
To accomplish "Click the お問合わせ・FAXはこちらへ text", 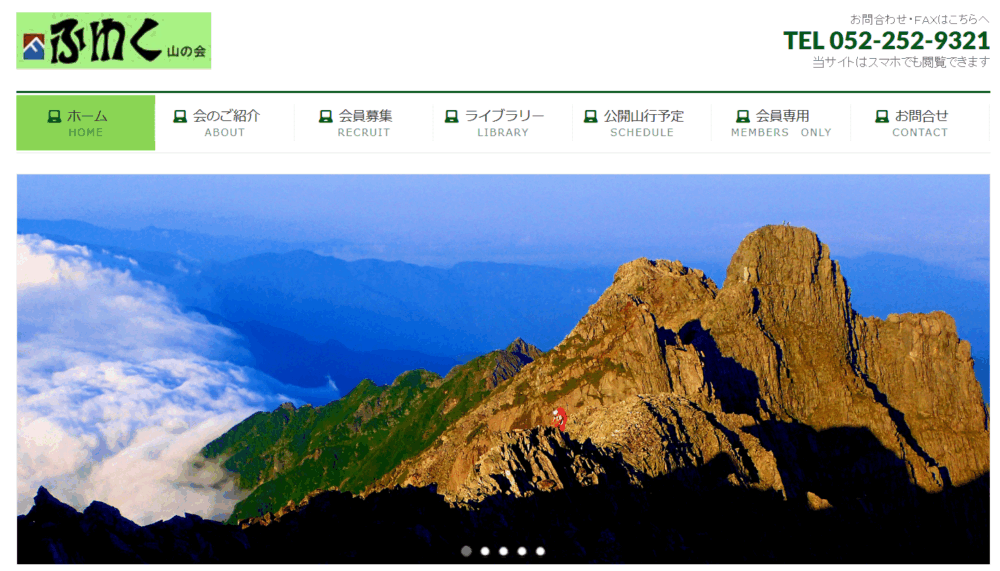I will pyautogui.click(x=920, y=19).
